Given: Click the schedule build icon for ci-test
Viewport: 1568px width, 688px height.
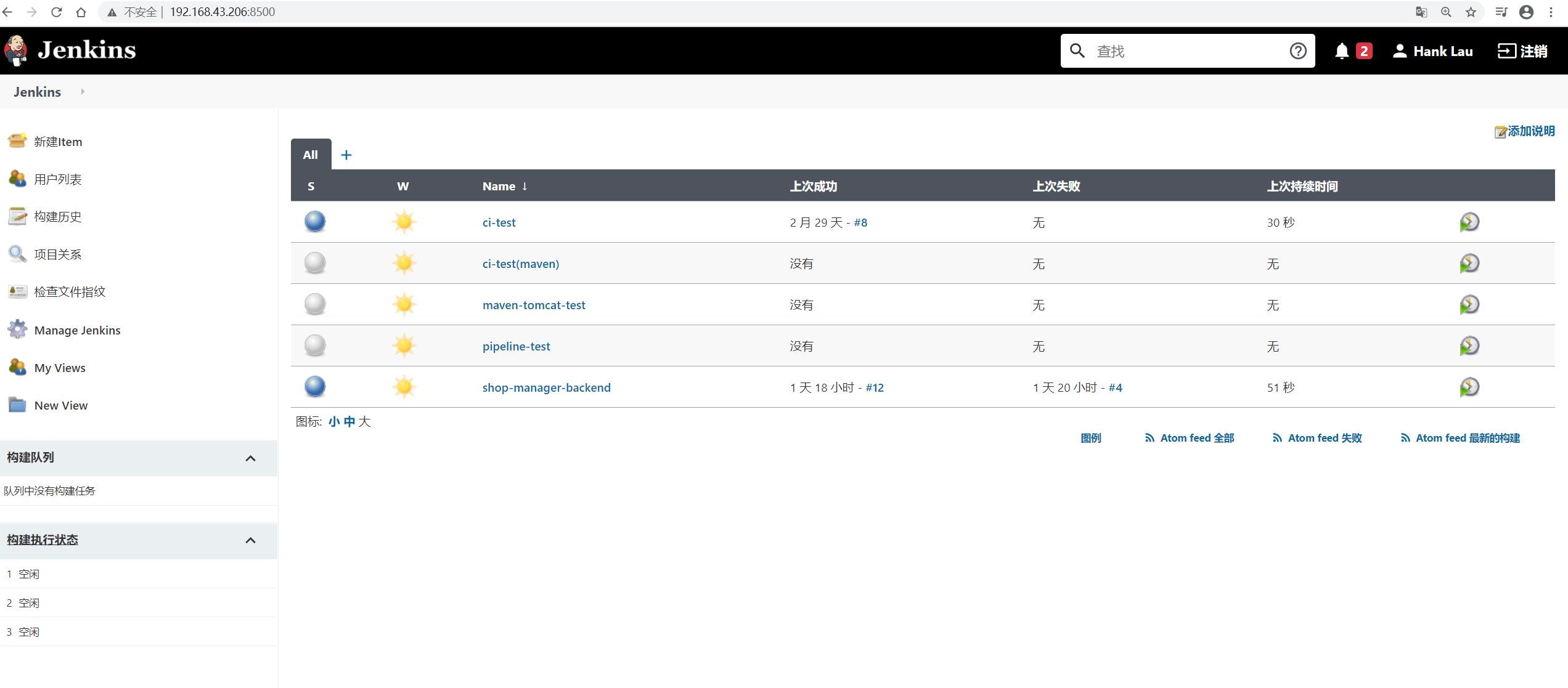Looking at the screenshot, I should click(1469, 222).
